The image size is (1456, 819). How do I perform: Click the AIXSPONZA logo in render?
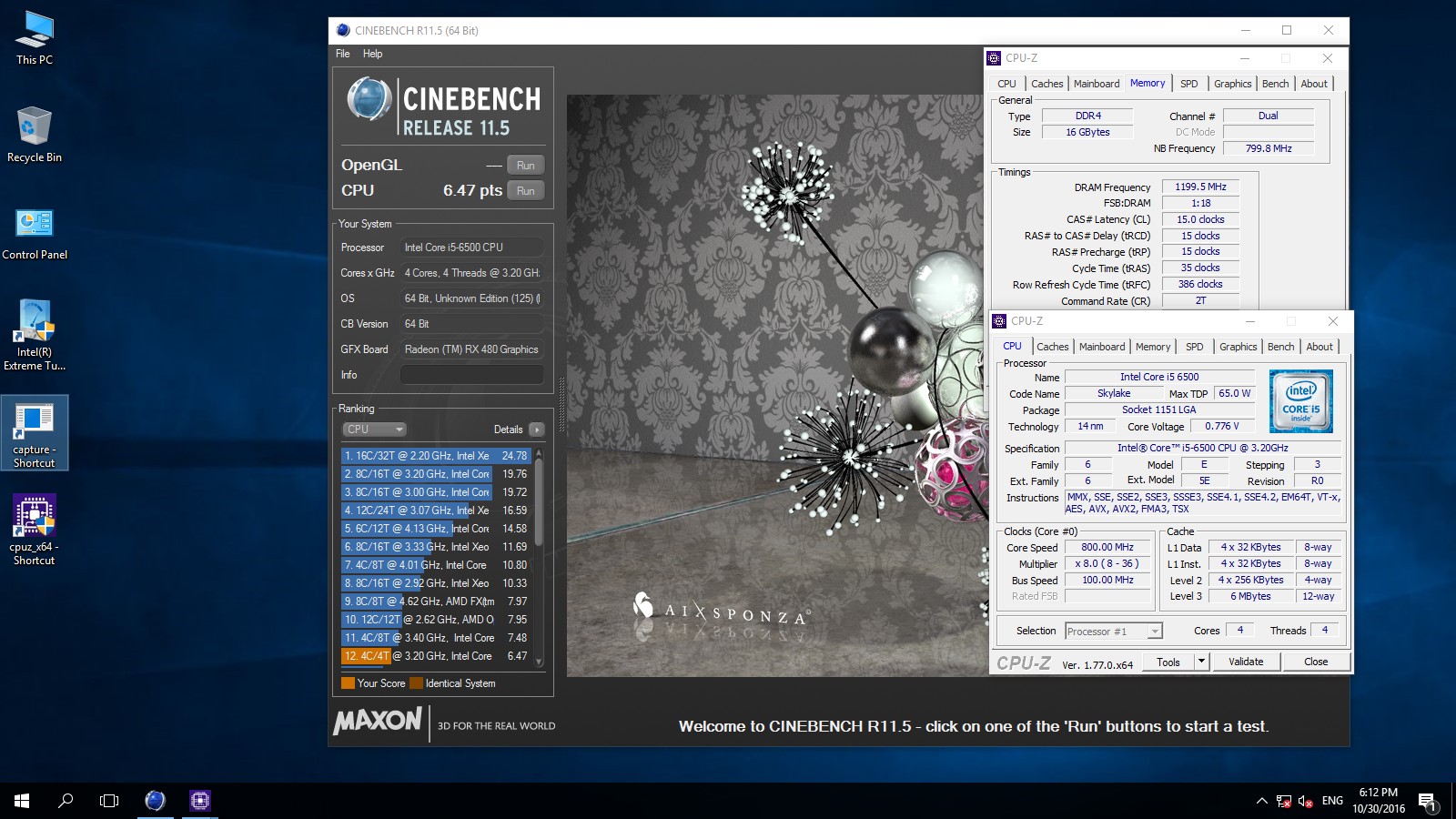coord(721,611)
